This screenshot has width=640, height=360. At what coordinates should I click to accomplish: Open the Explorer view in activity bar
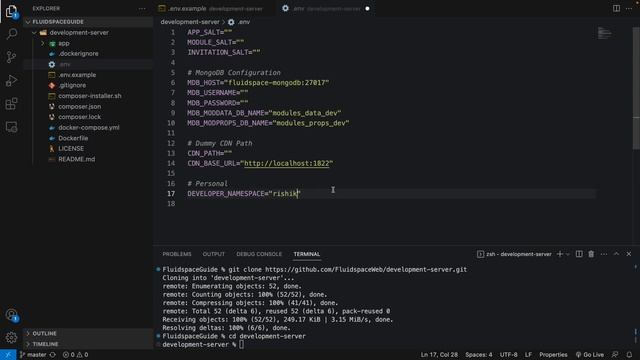click(11, 11)
